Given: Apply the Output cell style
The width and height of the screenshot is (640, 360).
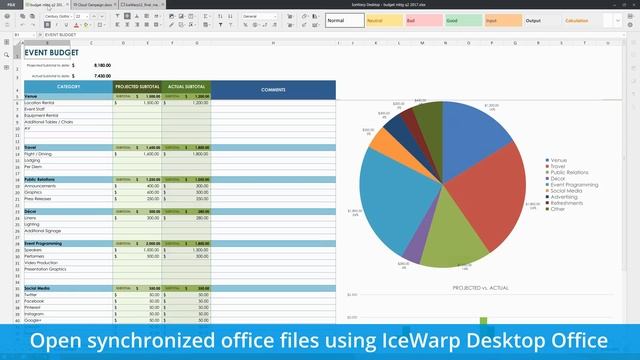Looking at the screenshot, I should click(x=543, y=20).
